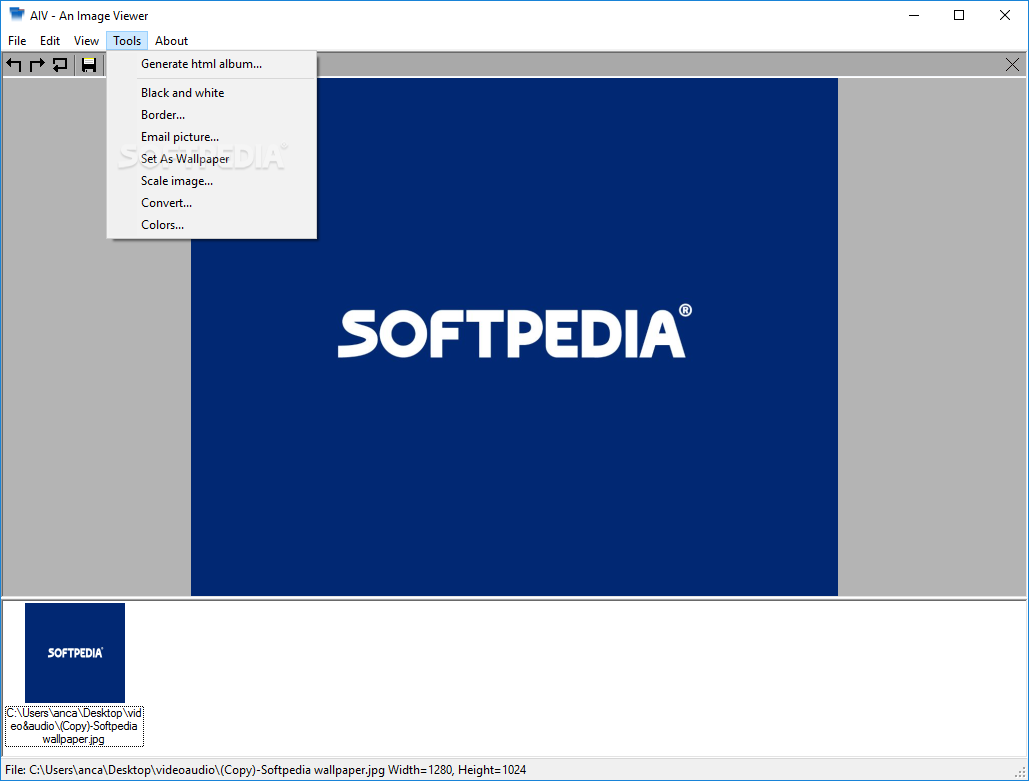1029x781 pixels.
Task: Save the image with floppy disk icon
Action: click(89, 64)
